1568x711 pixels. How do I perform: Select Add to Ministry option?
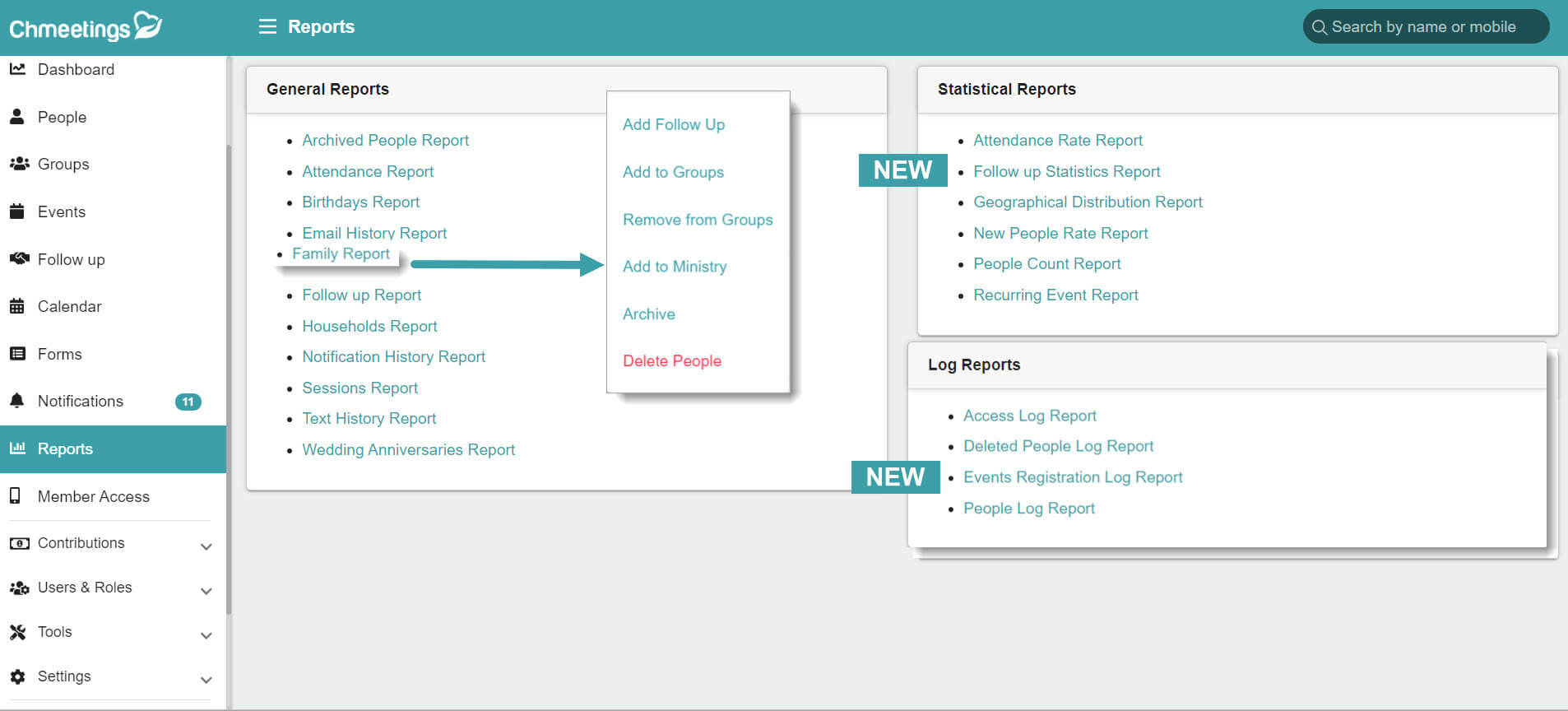[675, 267]
